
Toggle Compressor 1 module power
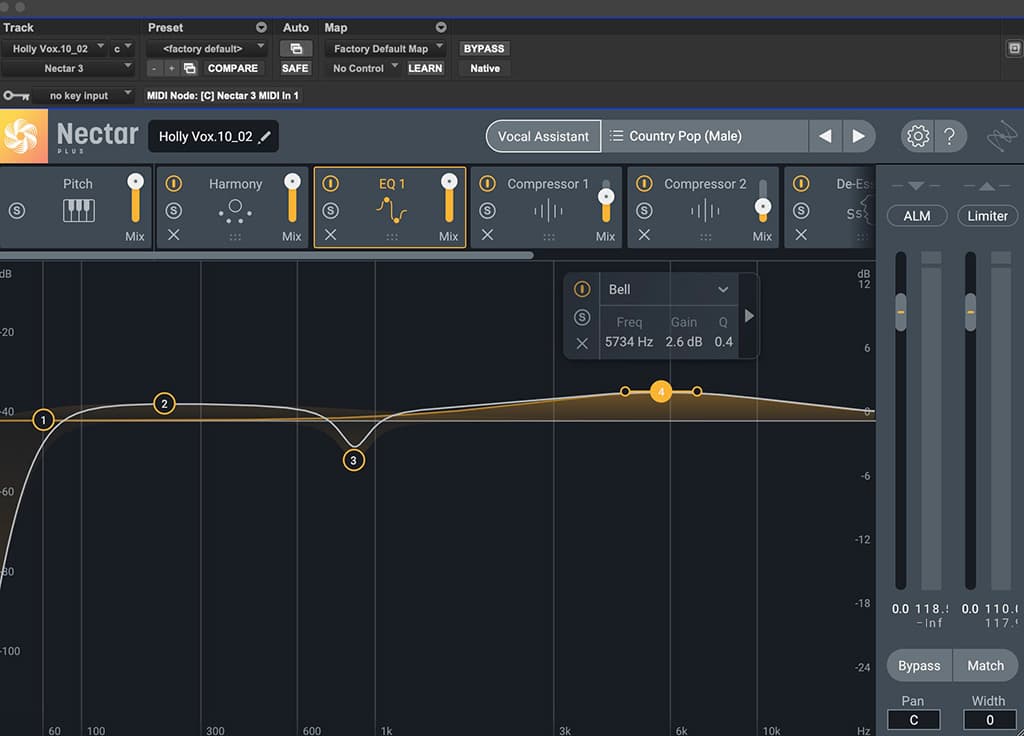click(x=487, y=184)
